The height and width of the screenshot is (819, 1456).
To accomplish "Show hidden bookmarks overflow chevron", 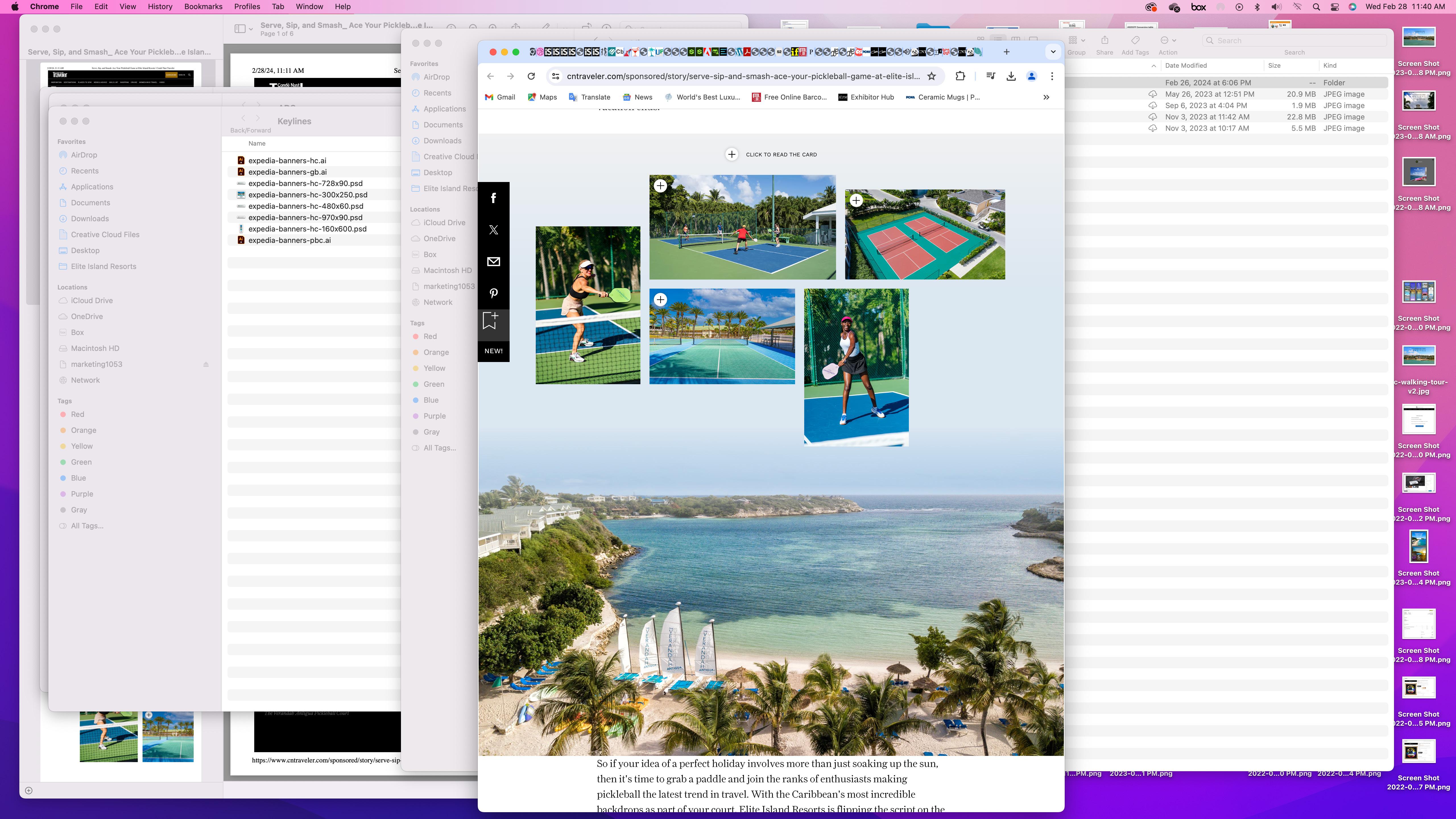I will point(1046,97).
